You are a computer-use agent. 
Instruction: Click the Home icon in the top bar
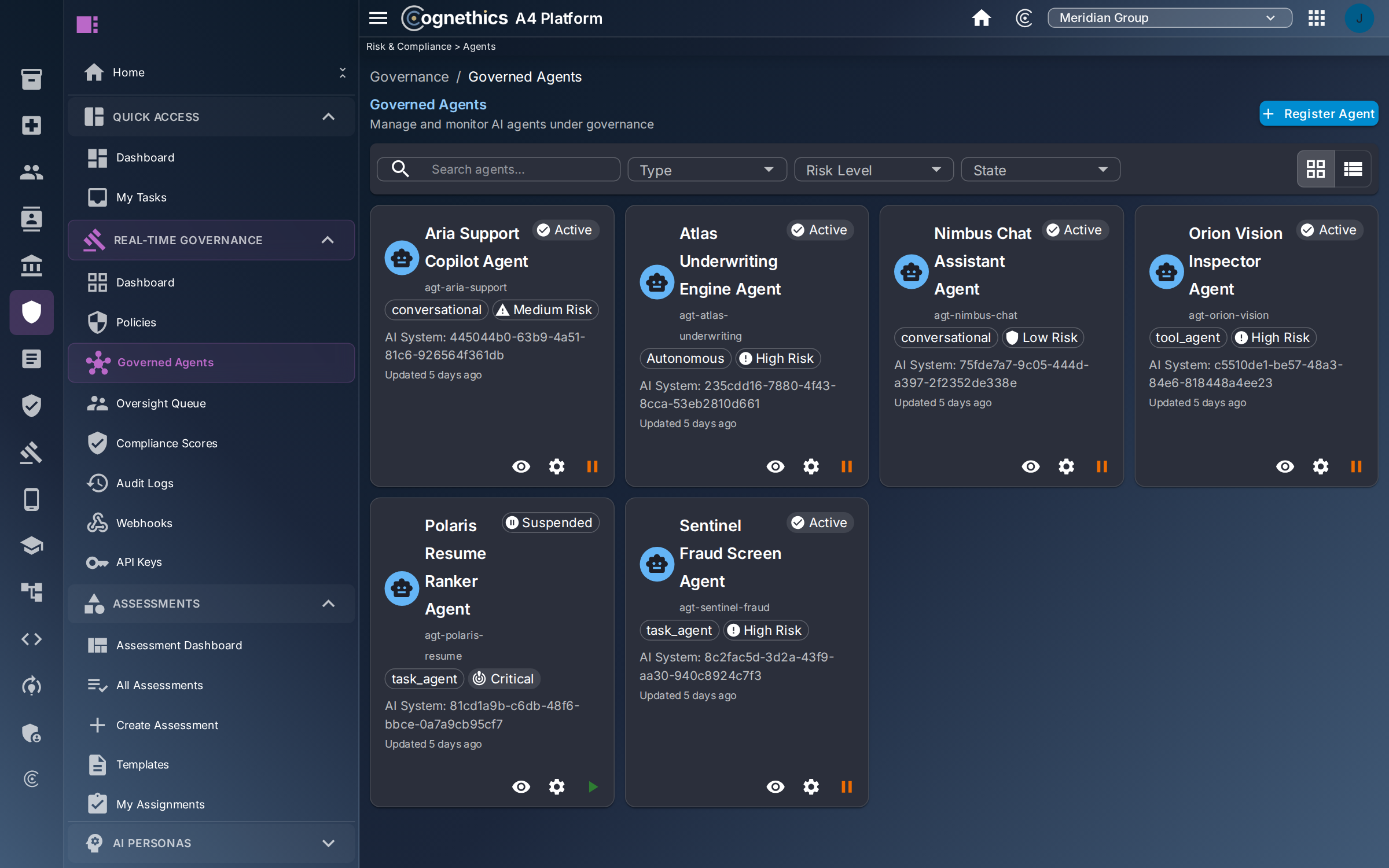click(x=981, y=18)
